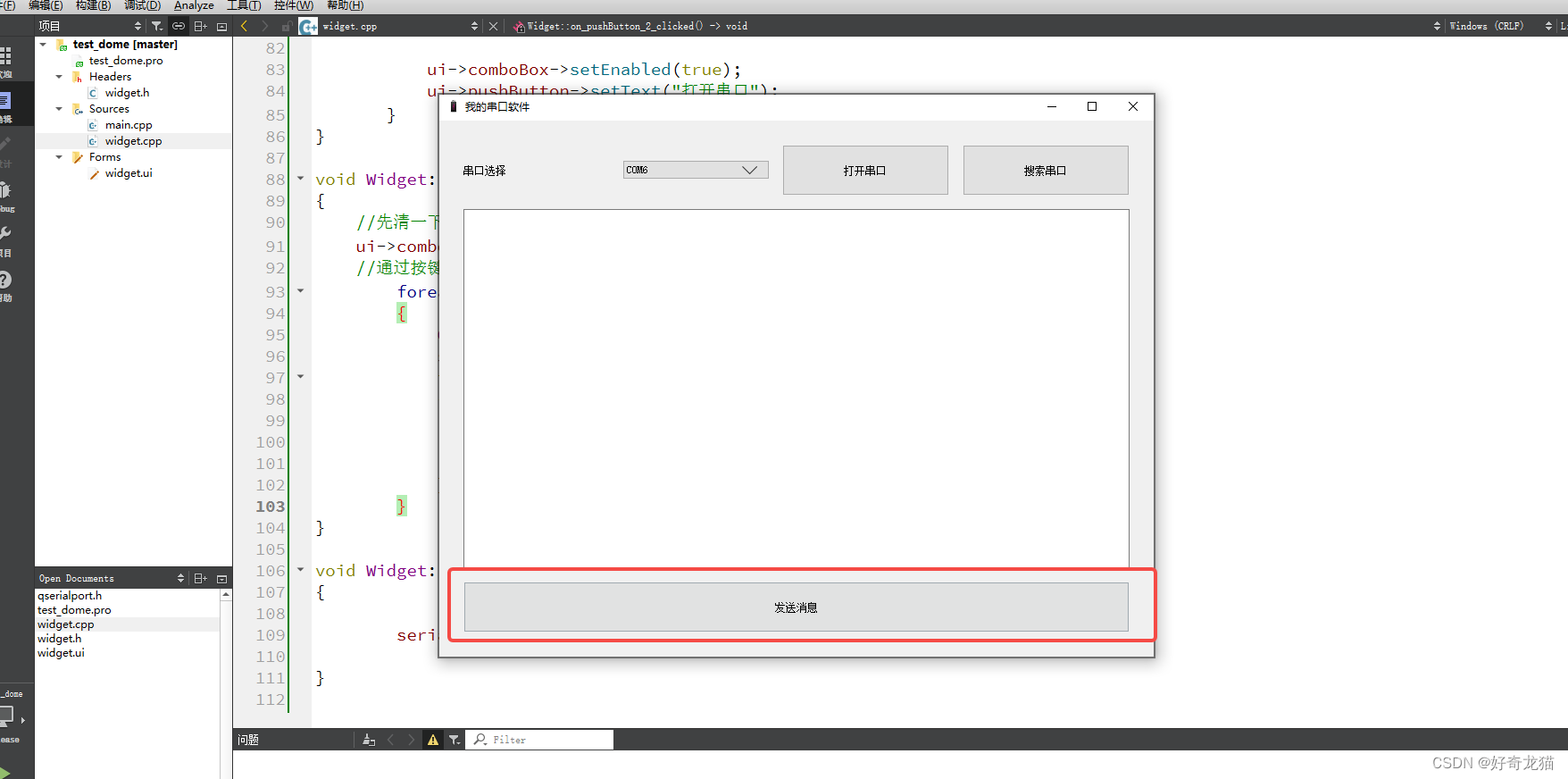Filter the project tree using funnel icon
Viewport: 1568px width, 779px height.
[157, 26]
